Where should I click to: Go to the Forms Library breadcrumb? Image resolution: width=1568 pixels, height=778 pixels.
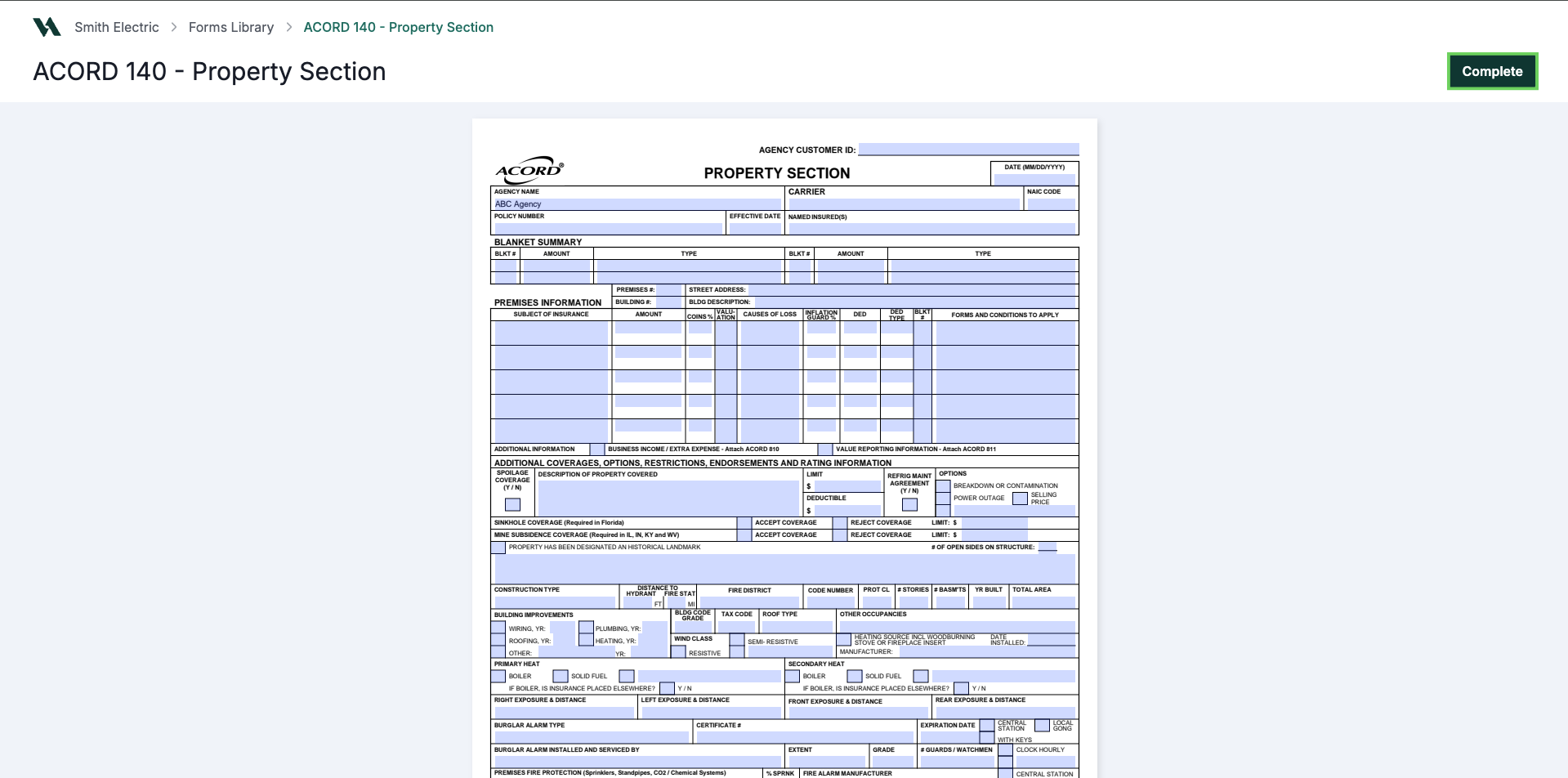pyautogui.click(x=231, y=27)
